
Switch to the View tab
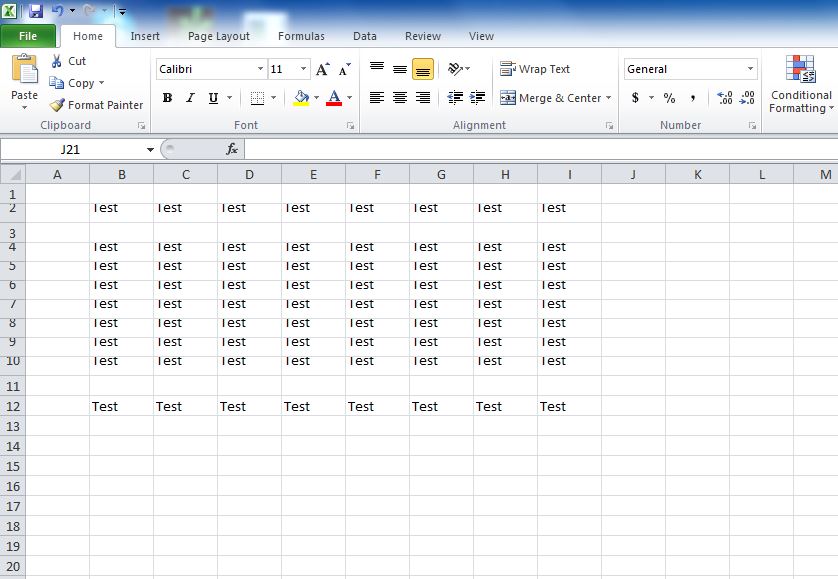[x=481, y=36]
